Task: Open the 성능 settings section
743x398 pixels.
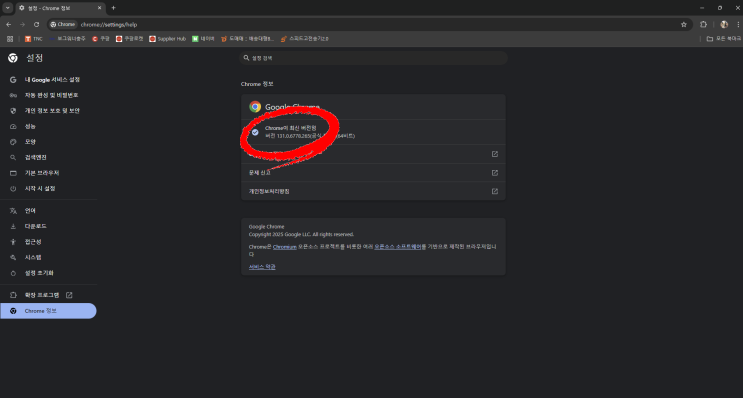Action: point(48,127)
